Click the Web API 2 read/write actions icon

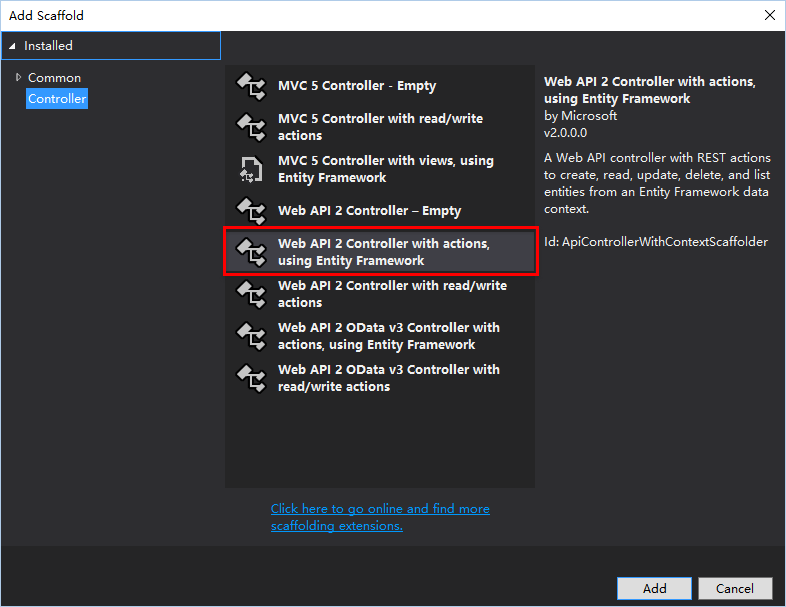click(x=250, y=294)
